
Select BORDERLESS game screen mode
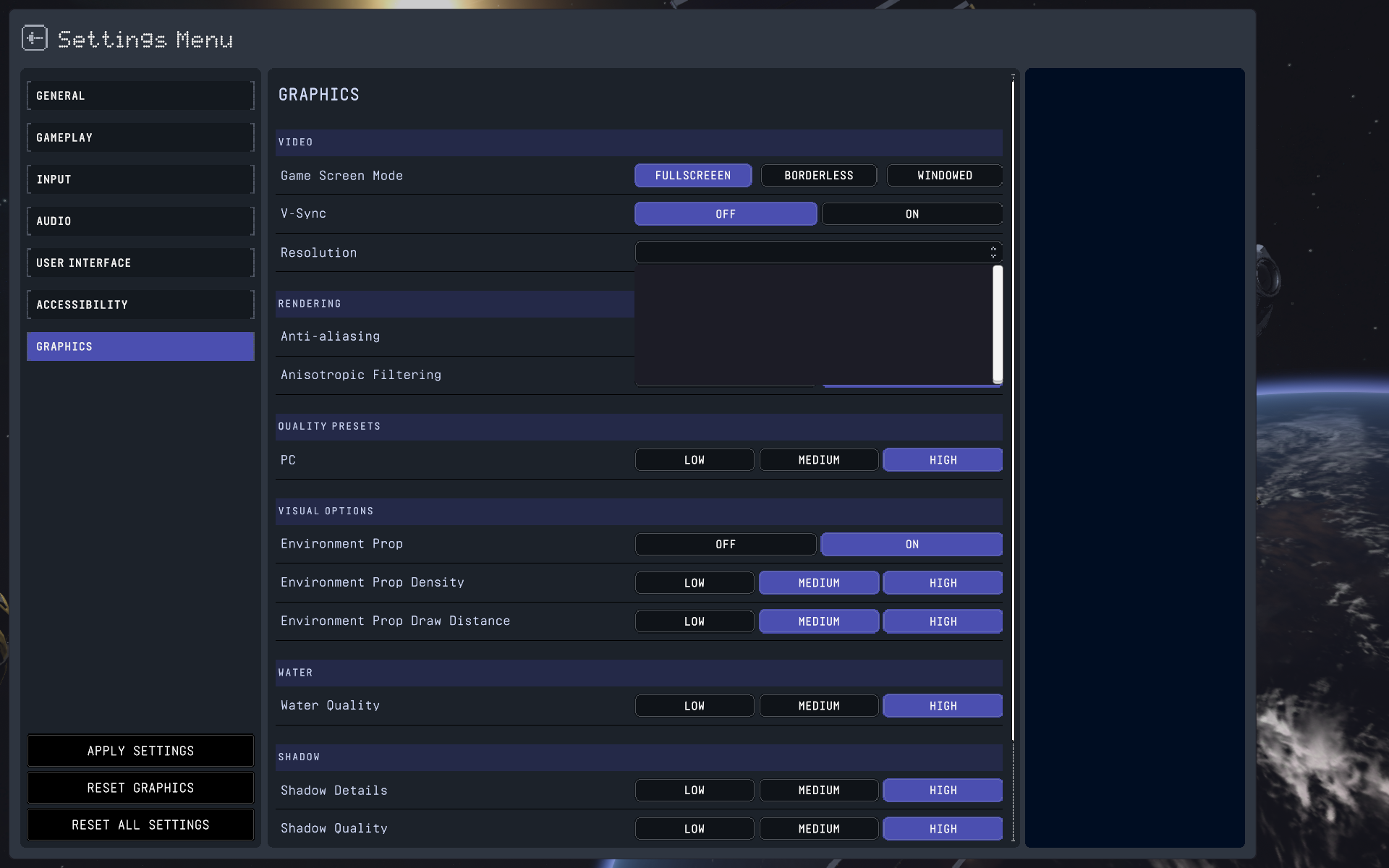point(819,175)
